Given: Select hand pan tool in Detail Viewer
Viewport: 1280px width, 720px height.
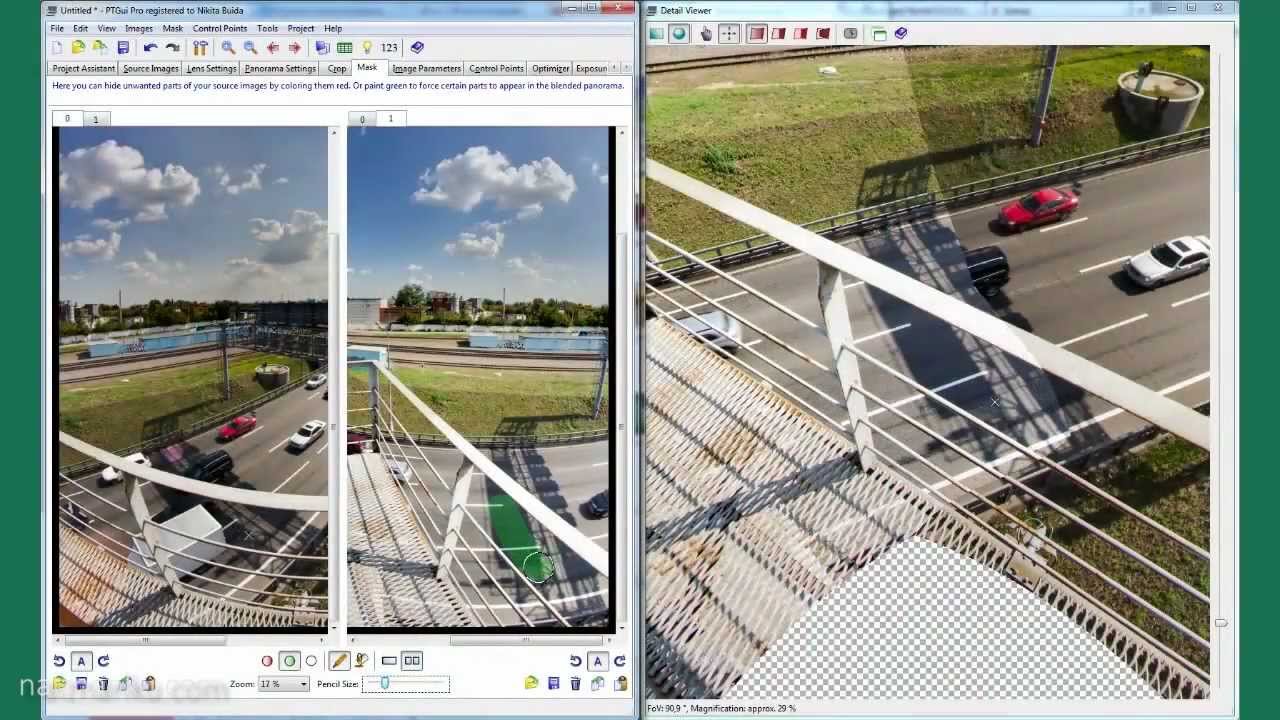Looking at the screenshot, I should [706, 34].
